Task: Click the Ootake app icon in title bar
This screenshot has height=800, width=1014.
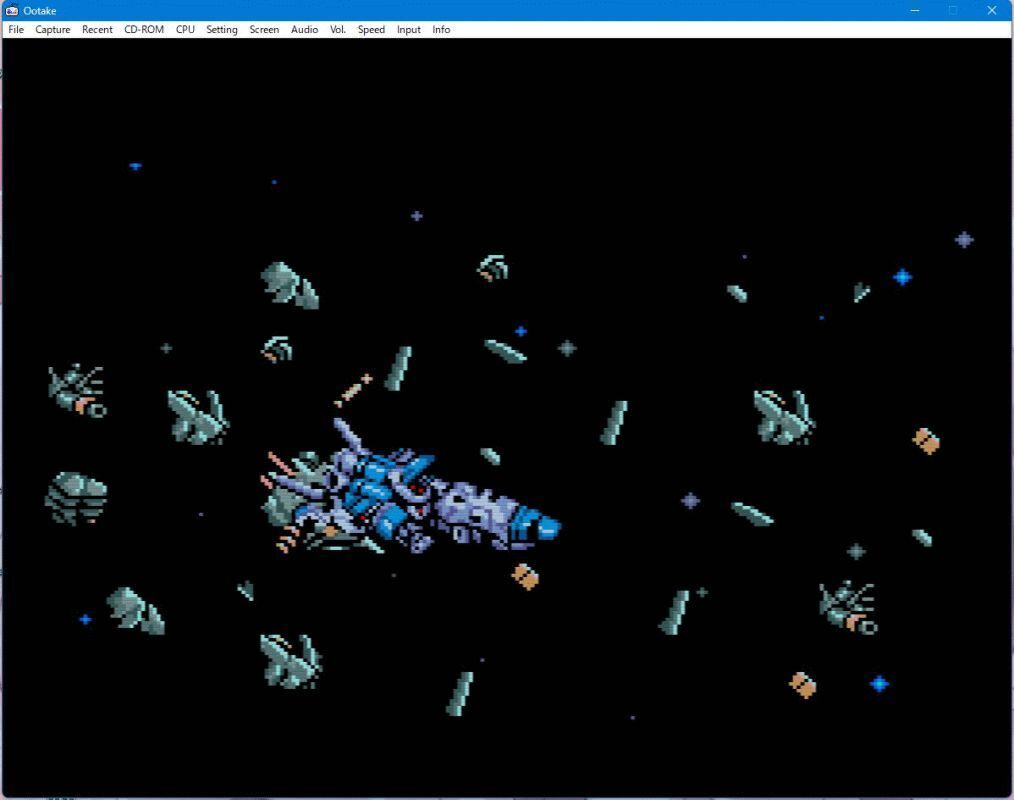Action: [12, 10]
